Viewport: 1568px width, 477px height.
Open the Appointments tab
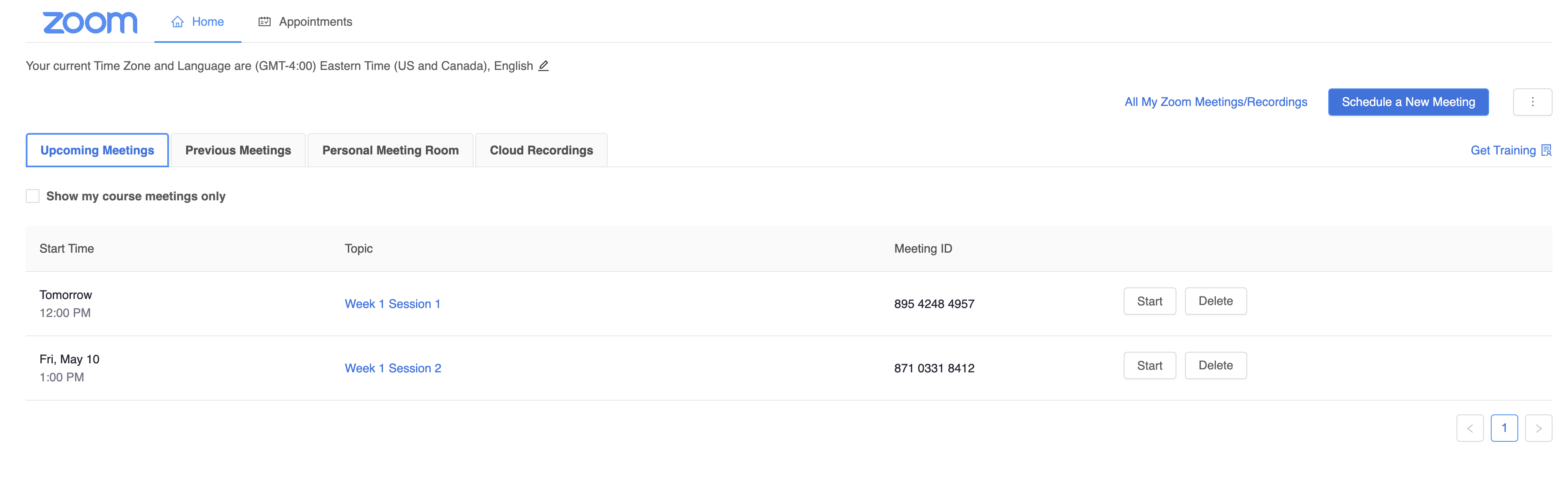(x=305, y=22)
